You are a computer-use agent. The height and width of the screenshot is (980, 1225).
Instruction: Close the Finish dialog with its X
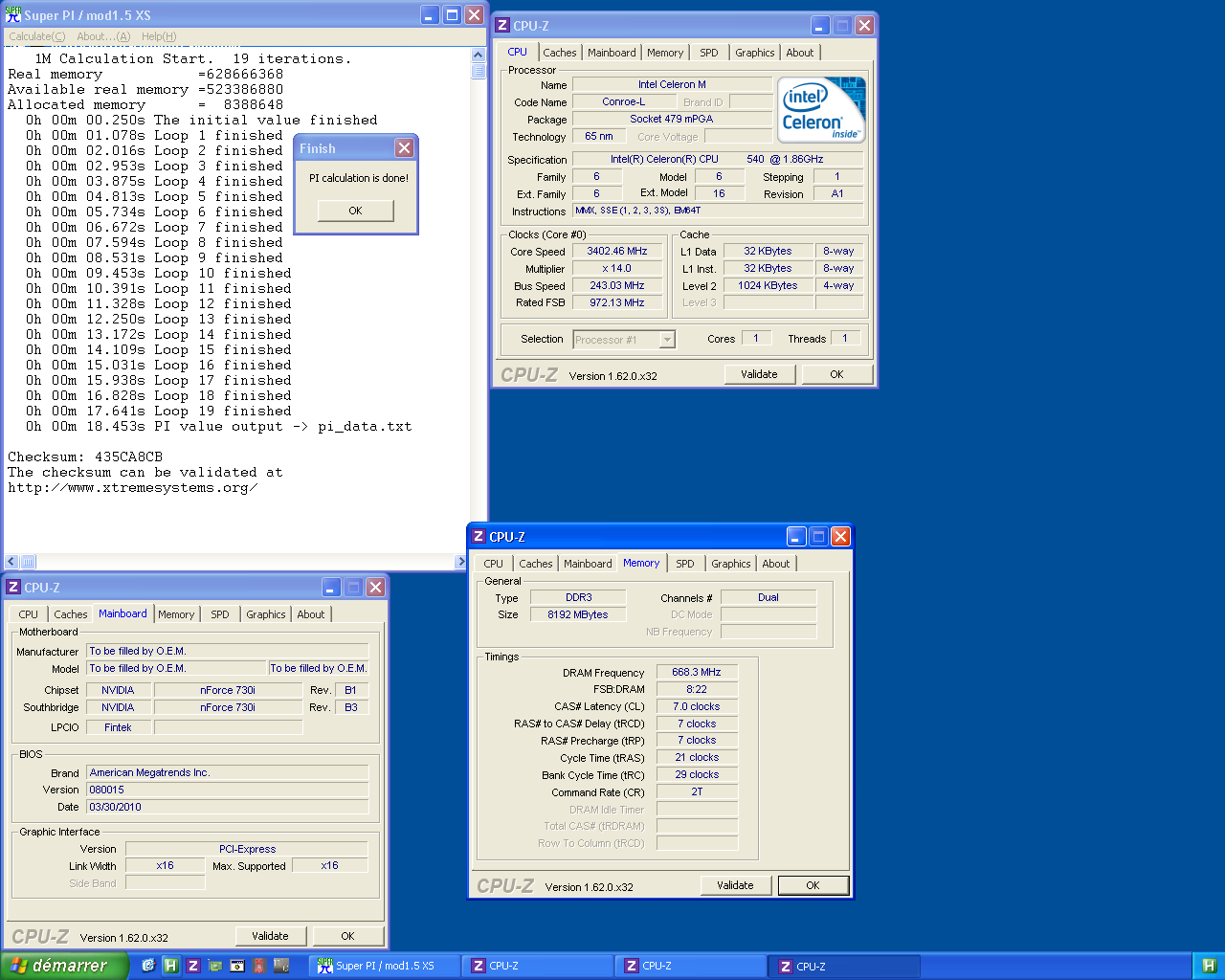click(404, 147)
